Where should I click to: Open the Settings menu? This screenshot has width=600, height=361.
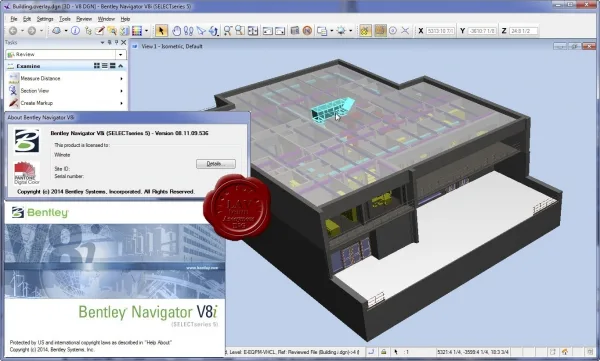[45, 19]
